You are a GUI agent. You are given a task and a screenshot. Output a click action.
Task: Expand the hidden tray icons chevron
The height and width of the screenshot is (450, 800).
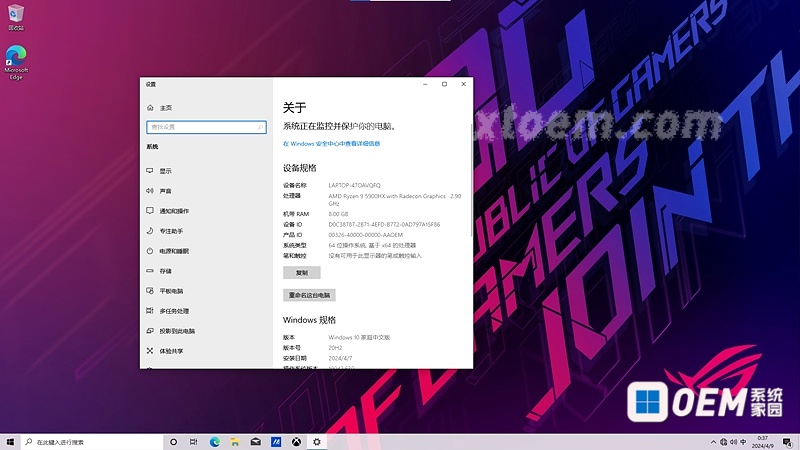(x=713, y=442)
